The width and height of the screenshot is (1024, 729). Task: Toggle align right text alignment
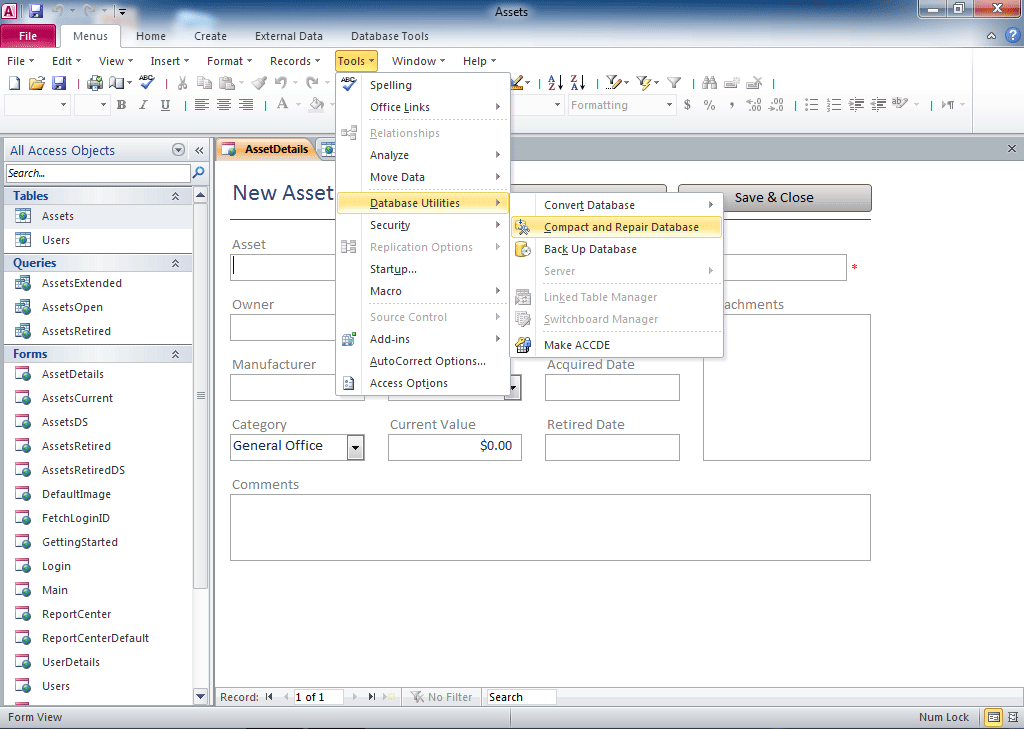(246, 105)
